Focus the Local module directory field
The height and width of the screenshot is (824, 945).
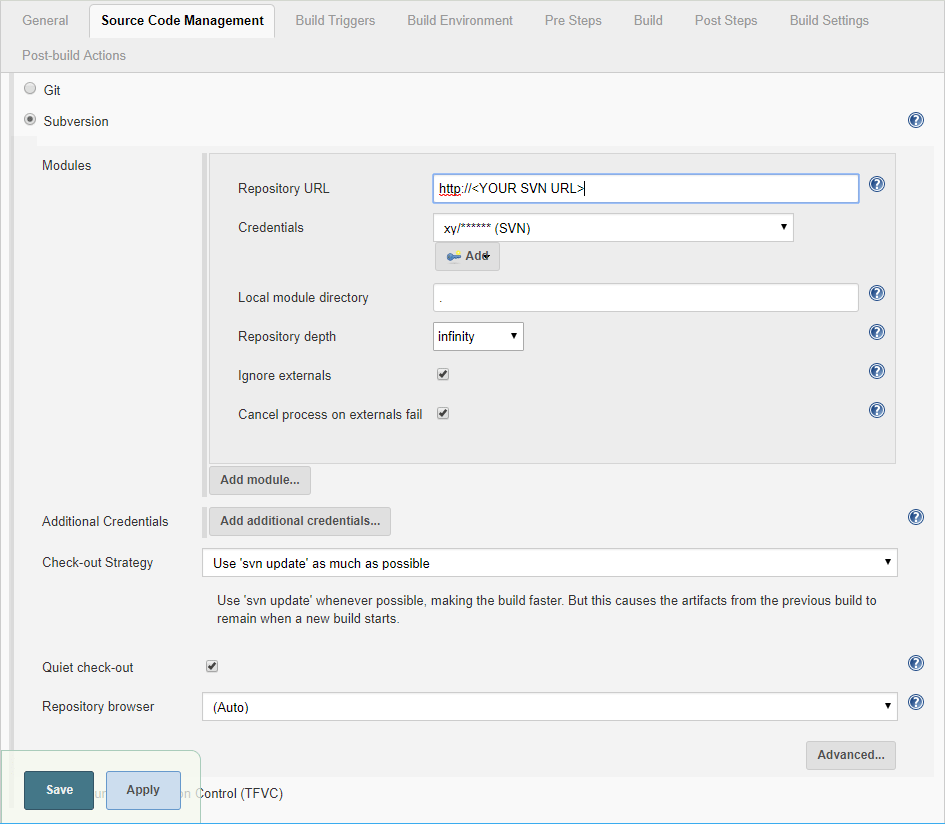pyautogui.click(x=645, y=298)
